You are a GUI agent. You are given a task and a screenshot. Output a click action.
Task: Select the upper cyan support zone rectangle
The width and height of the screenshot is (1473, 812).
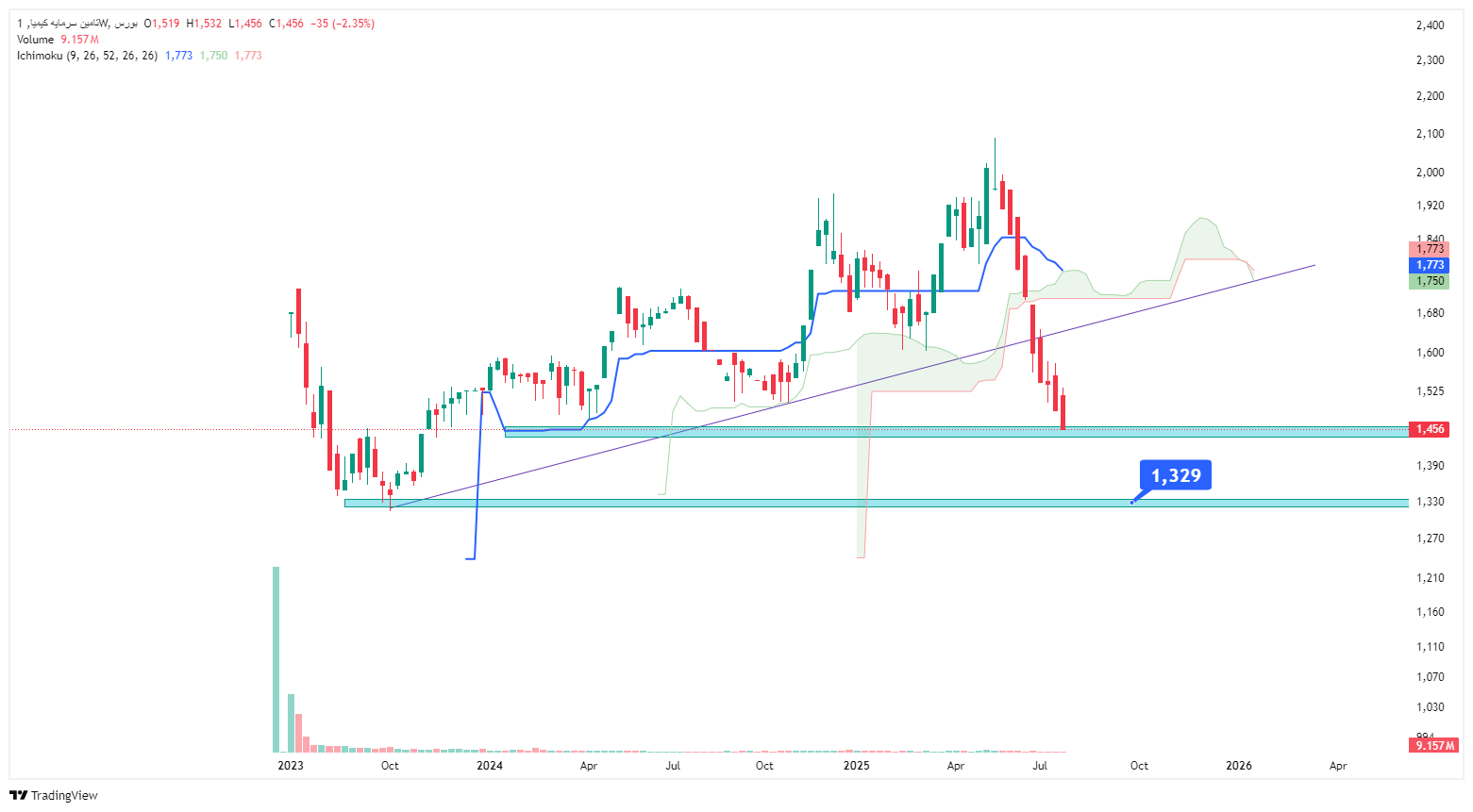(956, 432)
